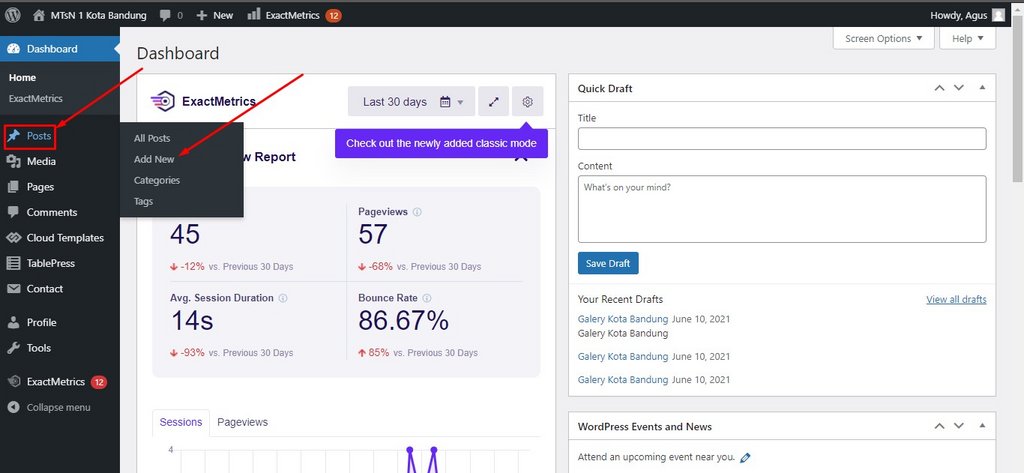
Task: Expand the ExactMetrics widget to full width
Action: point(494,102)
